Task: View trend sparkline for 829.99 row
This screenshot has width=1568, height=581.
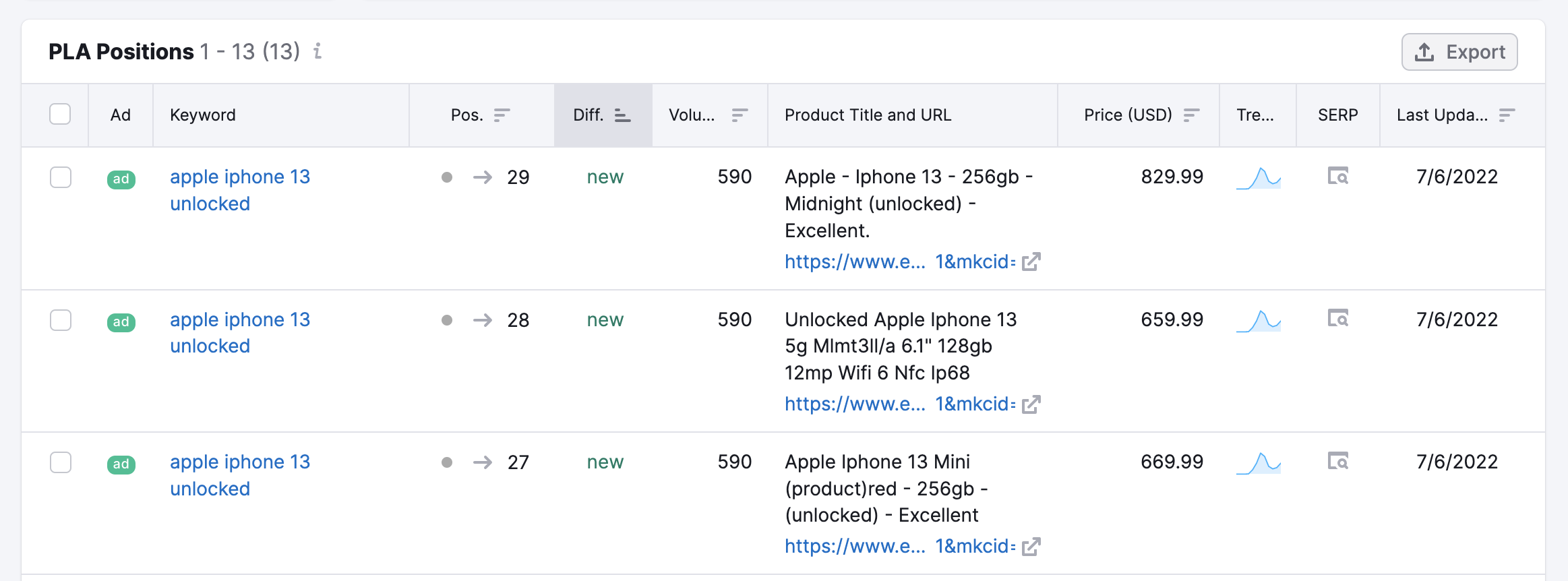Action: coord(1258,179)
